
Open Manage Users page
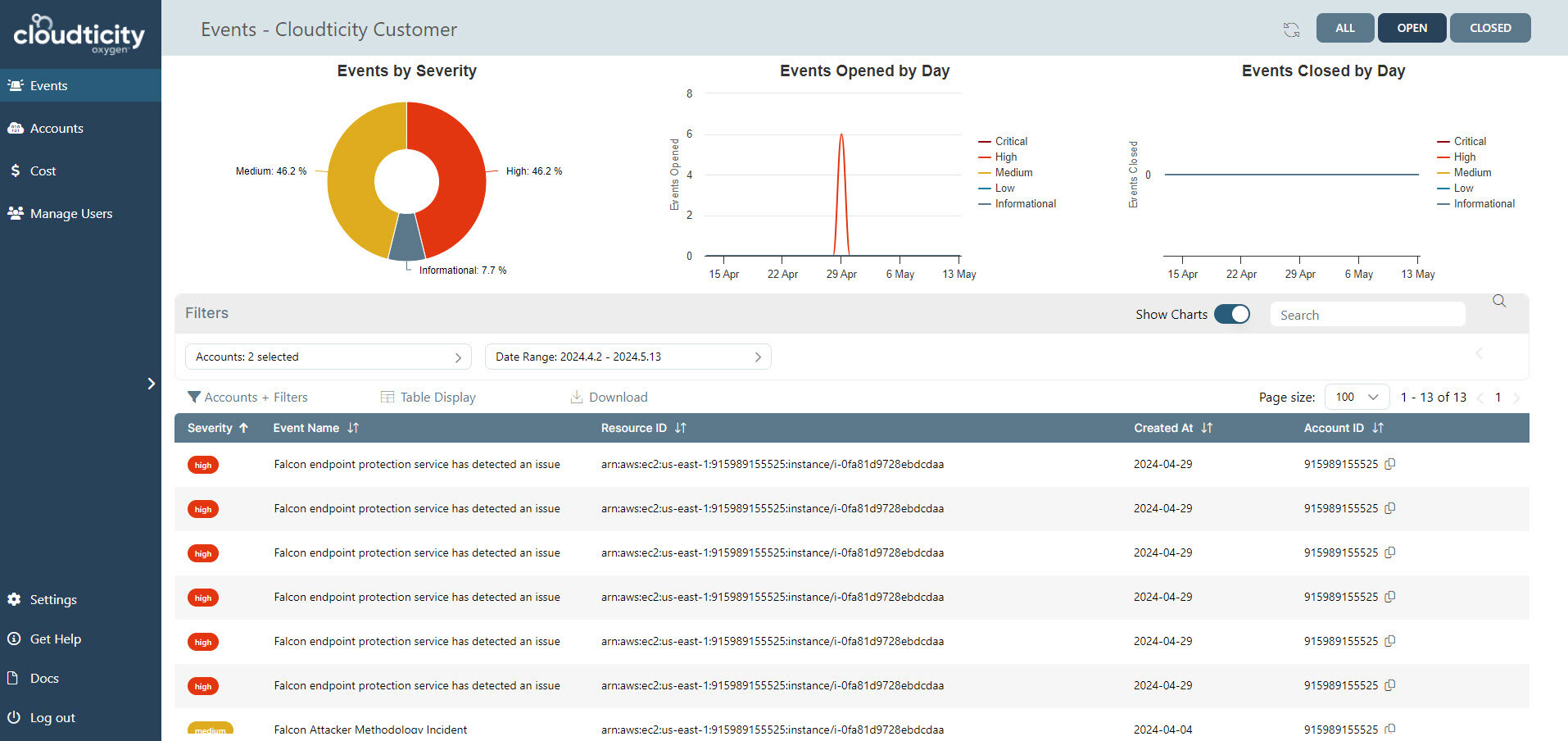click(70, 213)
